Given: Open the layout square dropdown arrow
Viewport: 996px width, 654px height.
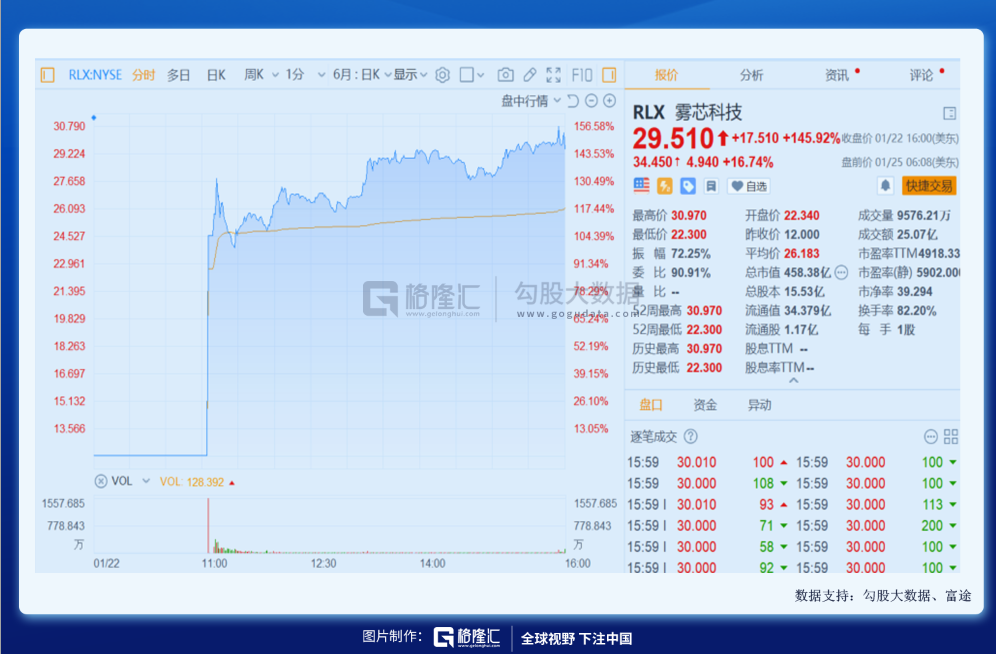Looking at the screenshot, I should (481, 75).
